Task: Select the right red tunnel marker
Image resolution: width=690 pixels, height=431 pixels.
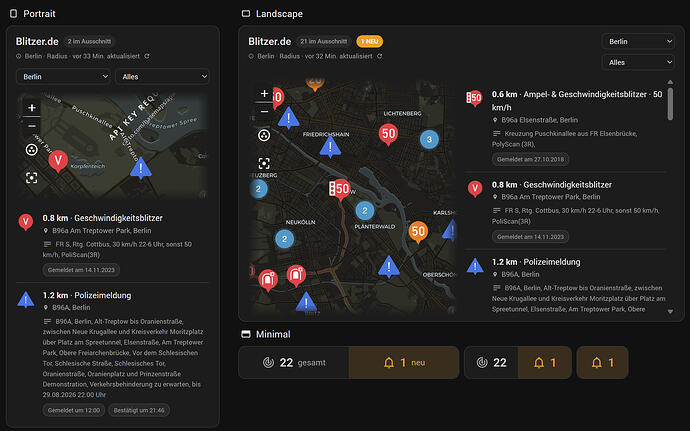Action: [296, 276]
